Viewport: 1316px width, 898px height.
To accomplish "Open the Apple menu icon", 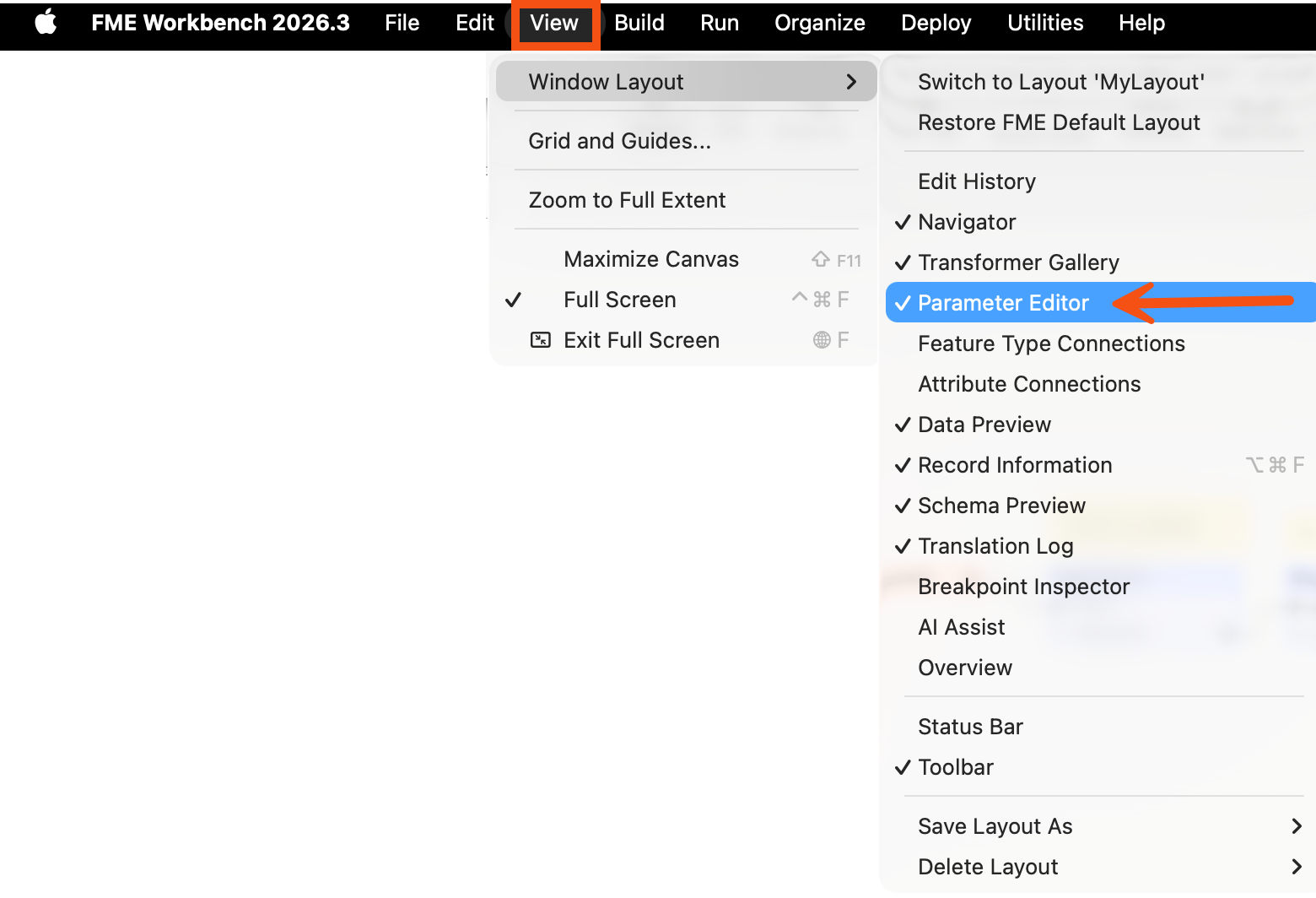I will (46, 23).
